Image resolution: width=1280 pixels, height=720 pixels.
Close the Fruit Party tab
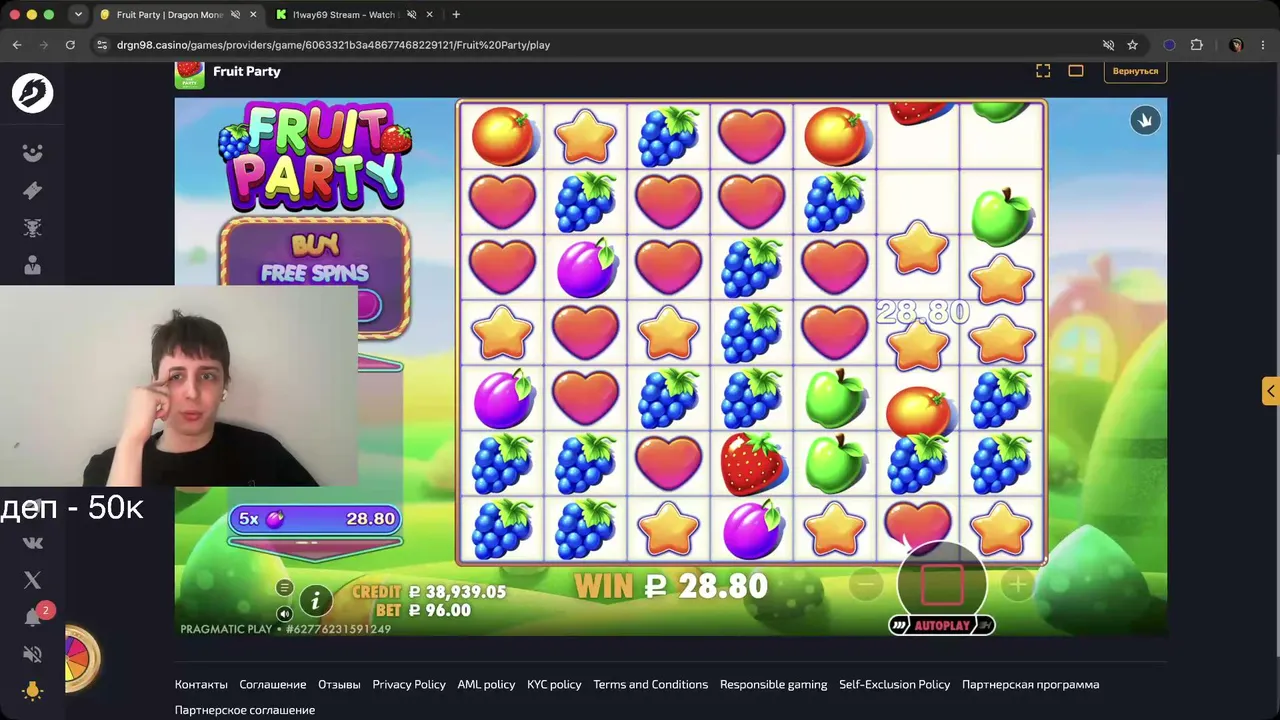254,15
